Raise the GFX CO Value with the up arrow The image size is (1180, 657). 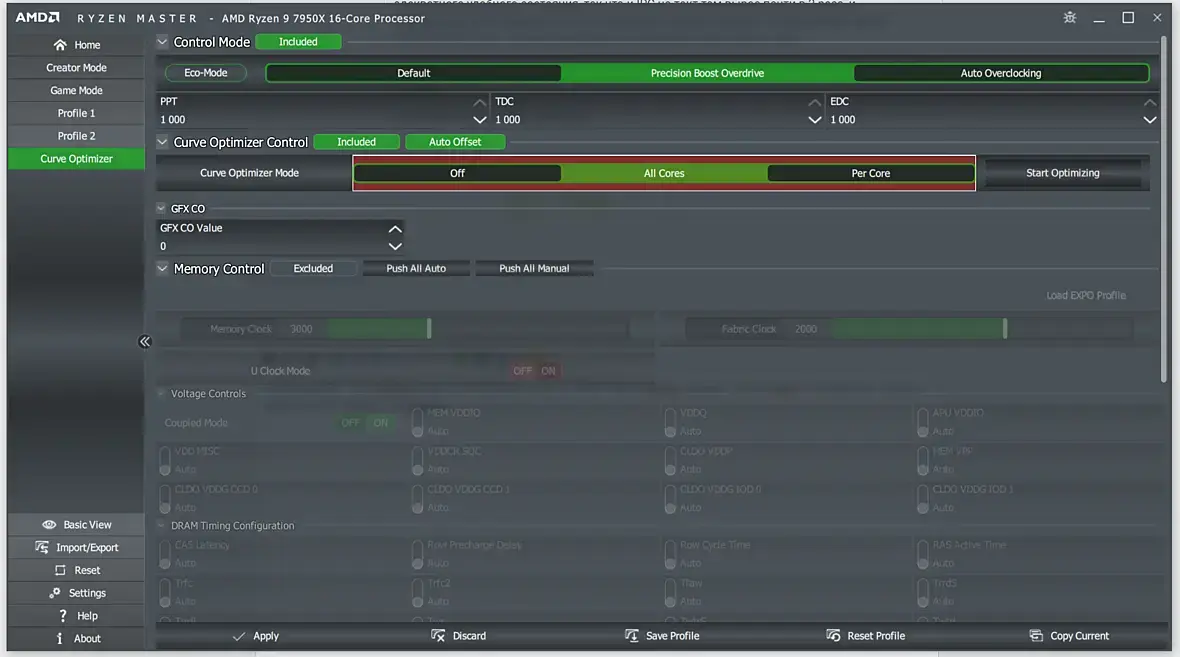[x=394, y=229]
